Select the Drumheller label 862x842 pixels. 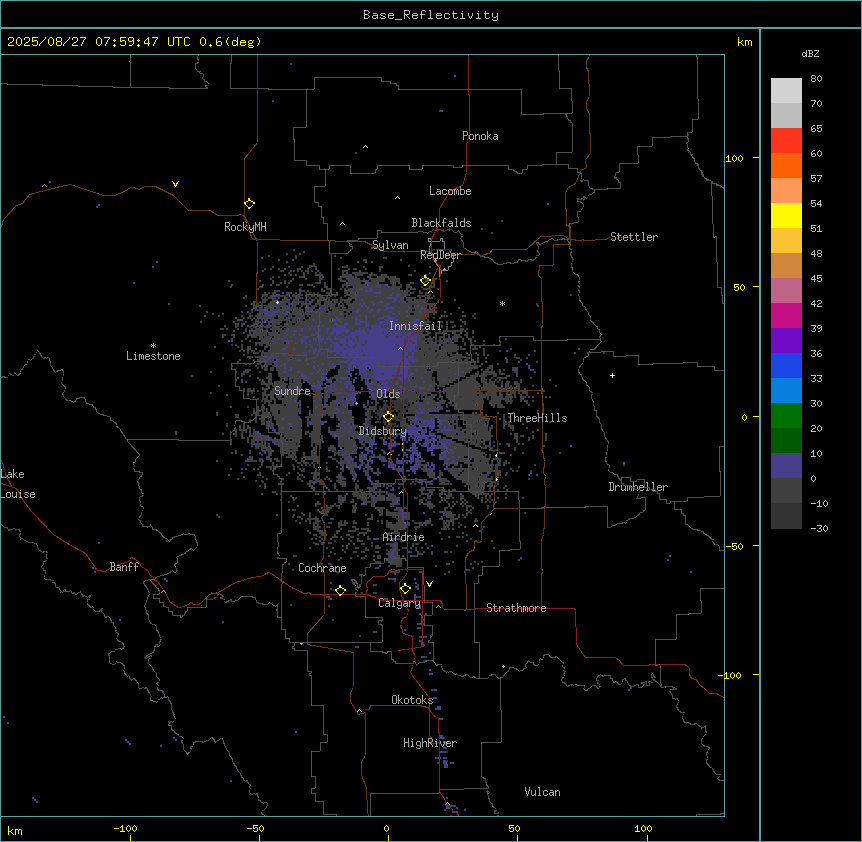pos(638,487)
